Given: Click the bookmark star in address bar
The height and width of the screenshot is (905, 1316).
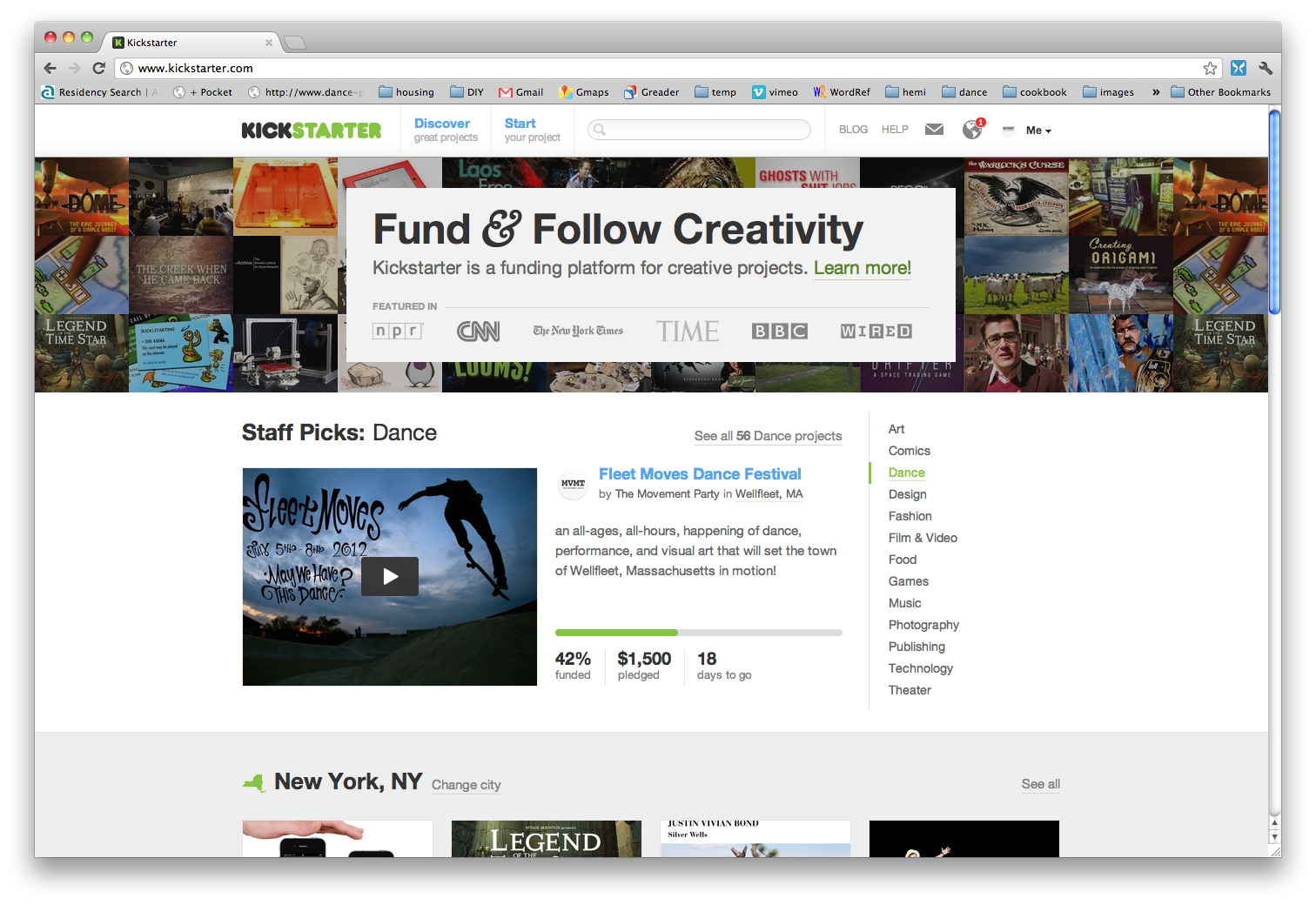Looking at the screenshot, I should 1210,68.
